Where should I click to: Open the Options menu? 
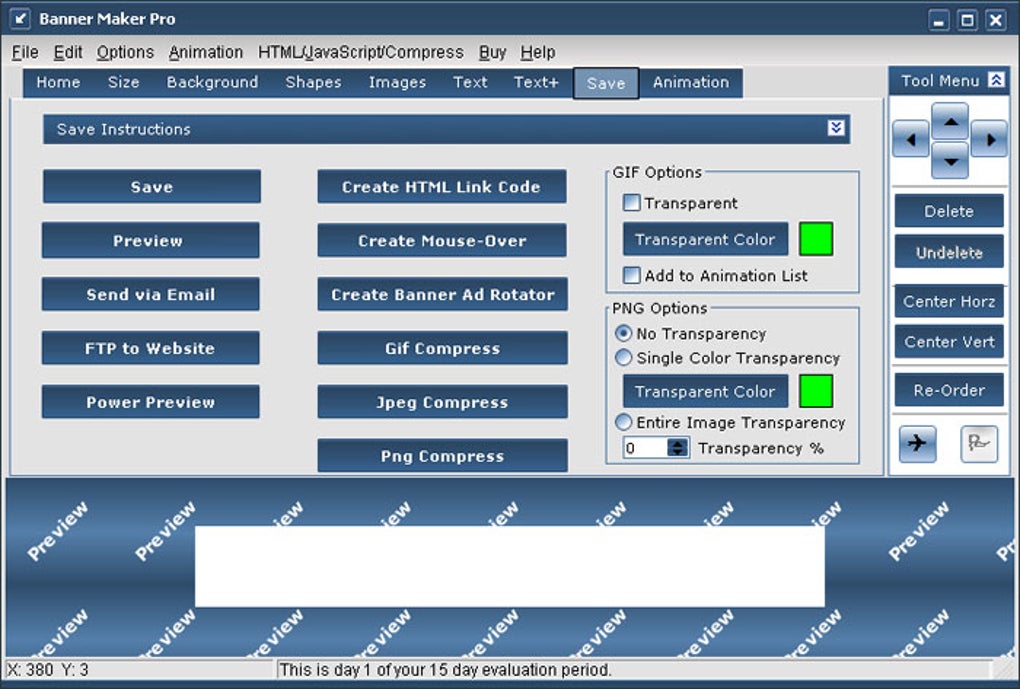[x=126, y=52]
